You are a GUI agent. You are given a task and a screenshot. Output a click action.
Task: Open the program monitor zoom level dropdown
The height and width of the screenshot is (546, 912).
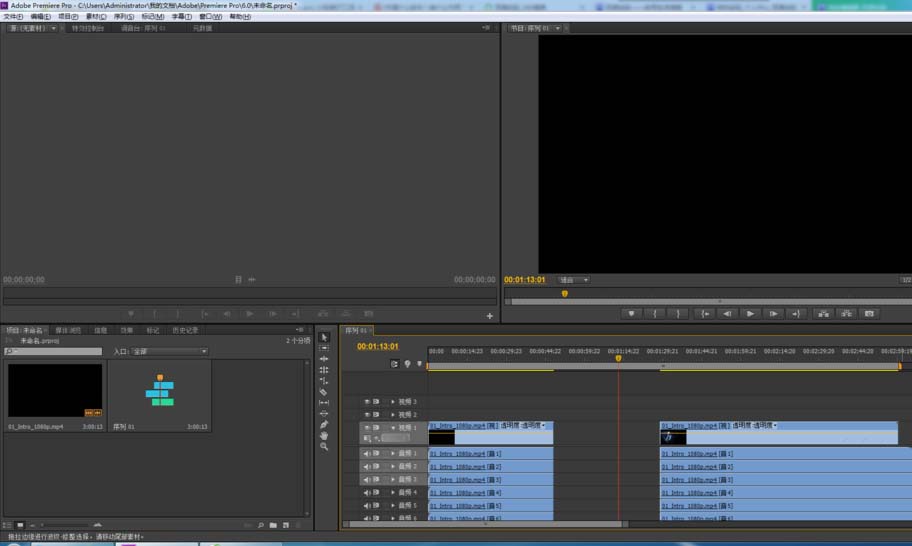(x=573, y=280)
